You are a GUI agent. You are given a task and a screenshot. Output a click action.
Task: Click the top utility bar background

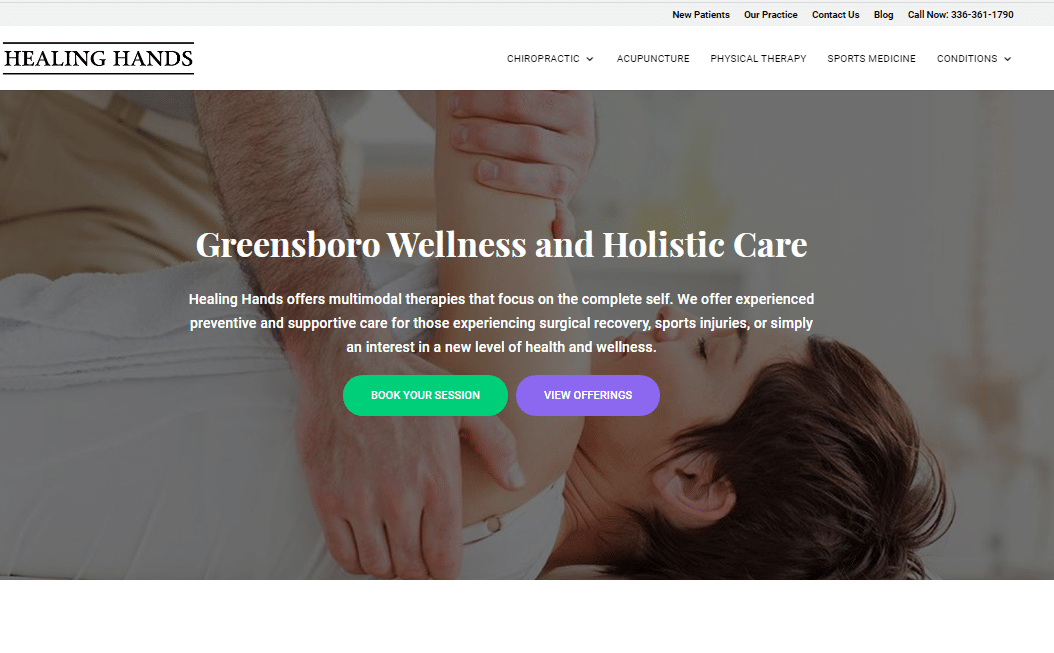point(336,15)
